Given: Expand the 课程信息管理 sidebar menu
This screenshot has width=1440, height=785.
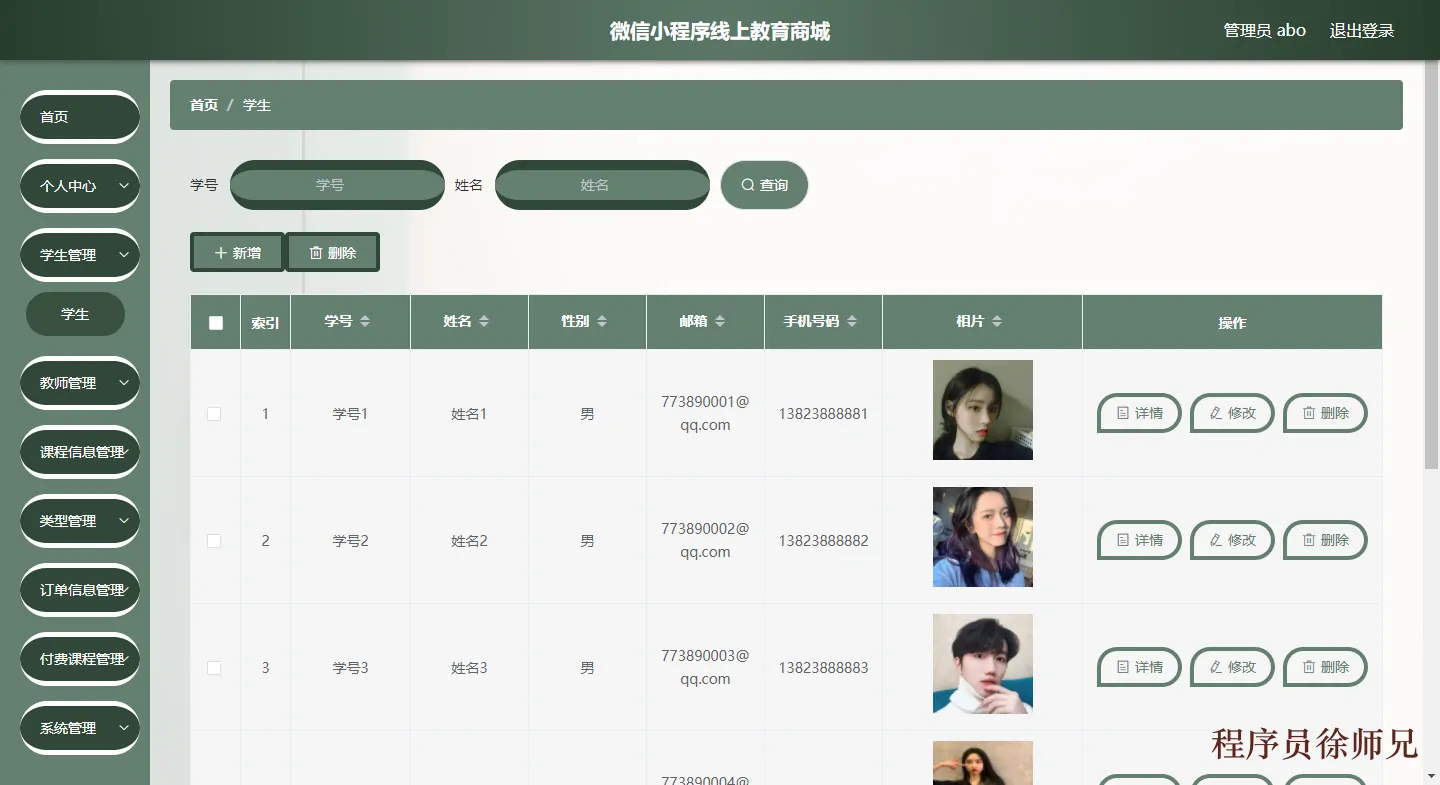Looking at the screenshot, I should [x=80, y=452].
